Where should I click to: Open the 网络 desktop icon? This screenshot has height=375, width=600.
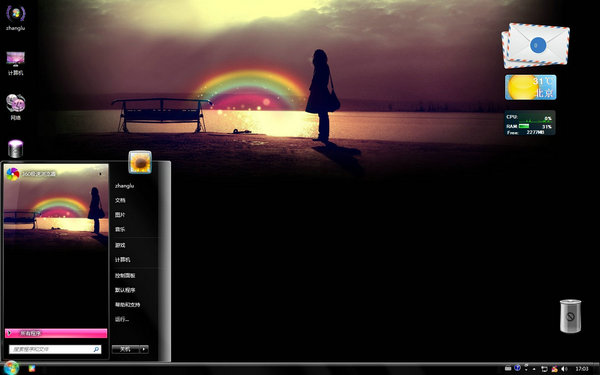tap(16, 107)
